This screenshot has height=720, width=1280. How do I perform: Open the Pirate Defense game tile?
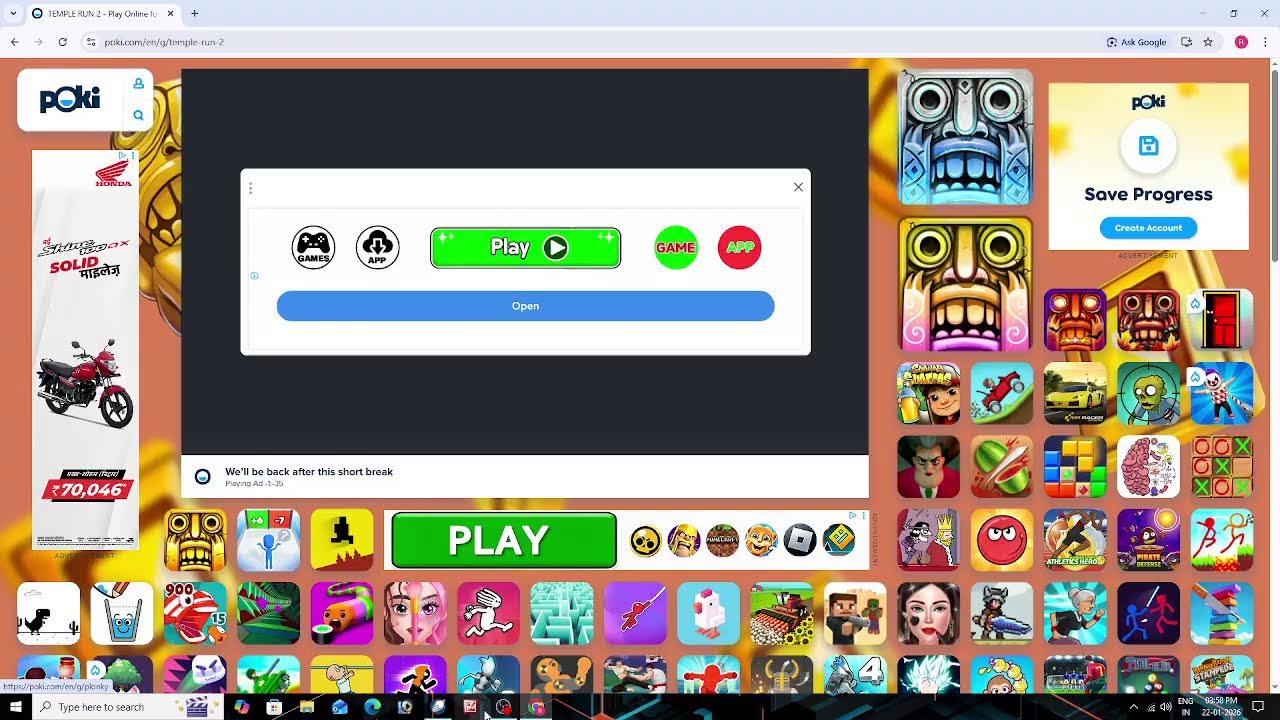[x=1149, y=540]
